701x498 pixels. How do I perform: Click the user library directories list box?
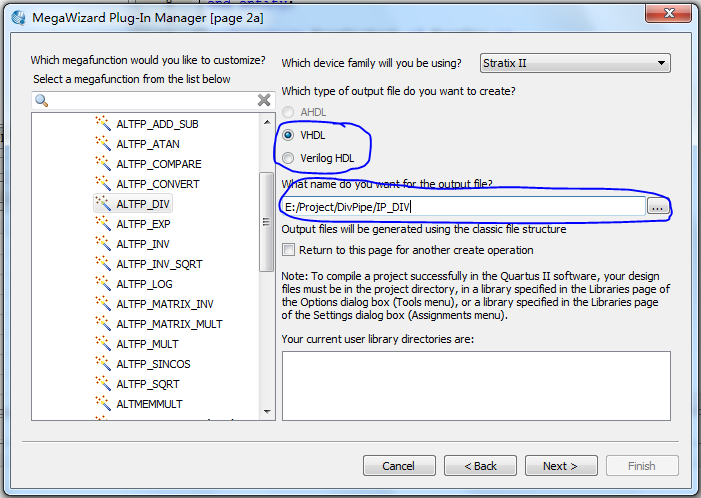(476, 386)
